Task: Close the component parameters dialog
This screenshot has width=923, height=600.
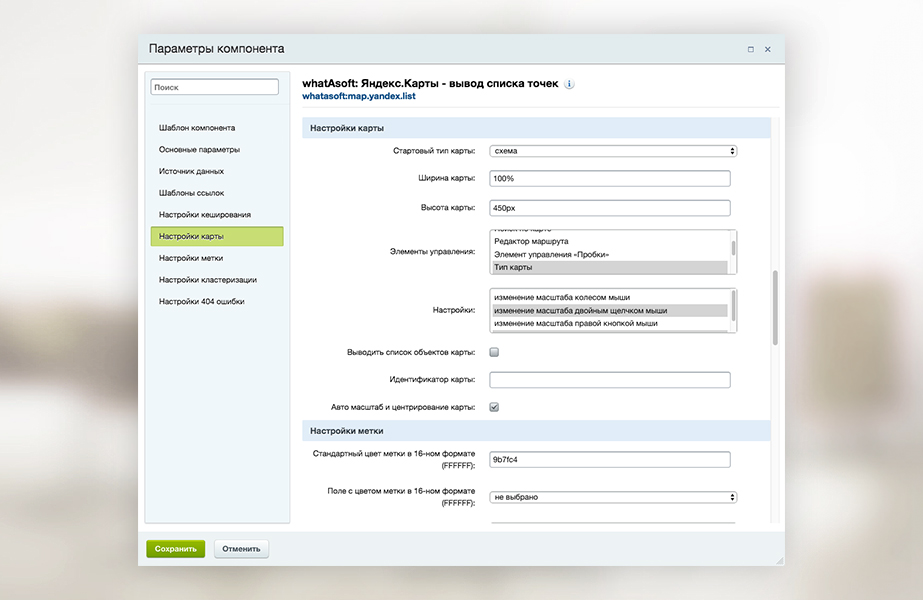Action: point(768,49)
